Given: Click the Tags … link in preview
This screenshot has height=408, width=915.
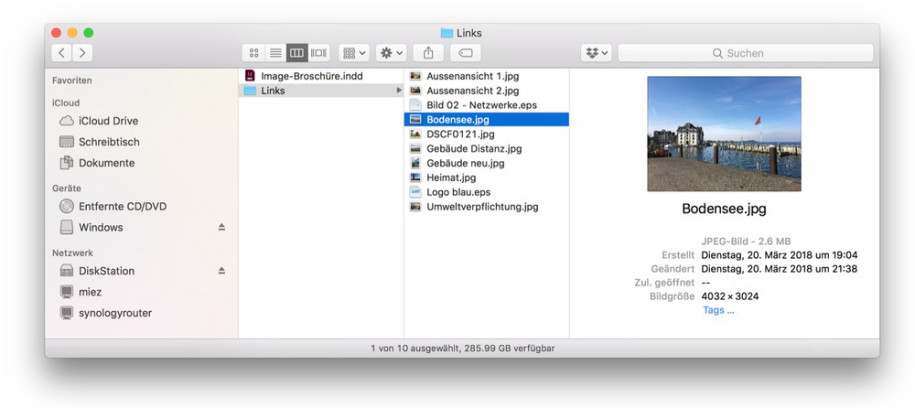Looking at the screenshot, I should pyautogui.click(x=718, y=311).
